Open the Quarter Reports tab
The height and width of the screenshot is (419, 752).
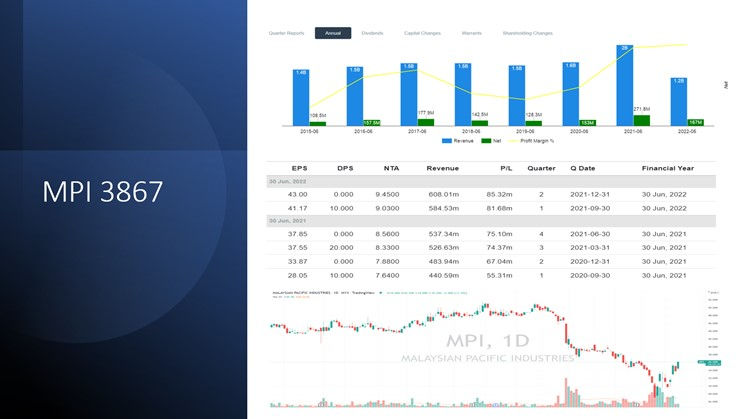coord(286,33)
